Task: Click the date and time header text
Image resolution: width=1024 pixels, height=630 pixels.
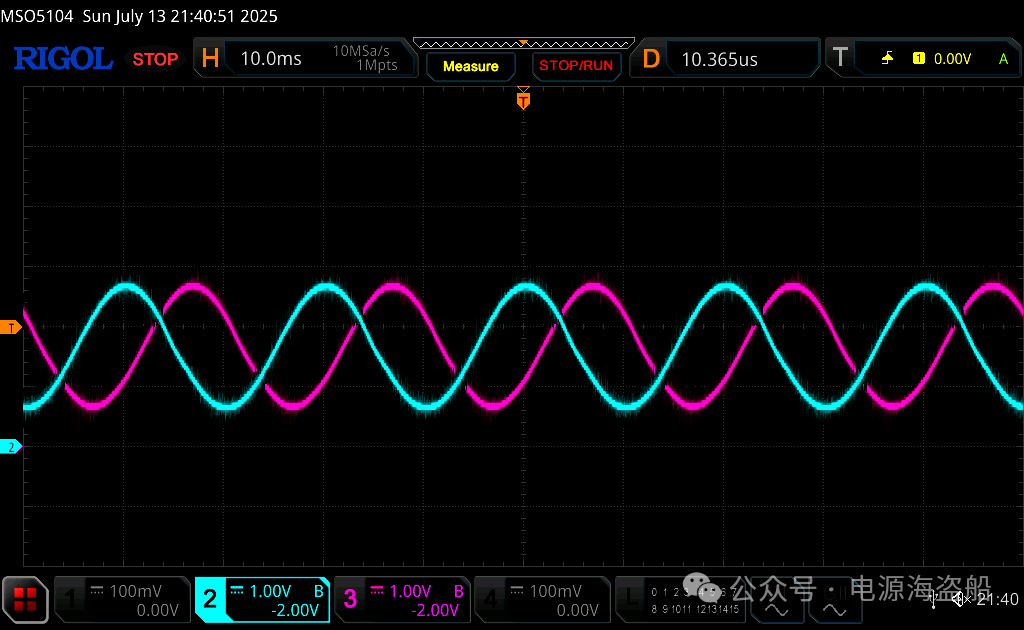Action: pyautogui.click(x=180, y=16)
